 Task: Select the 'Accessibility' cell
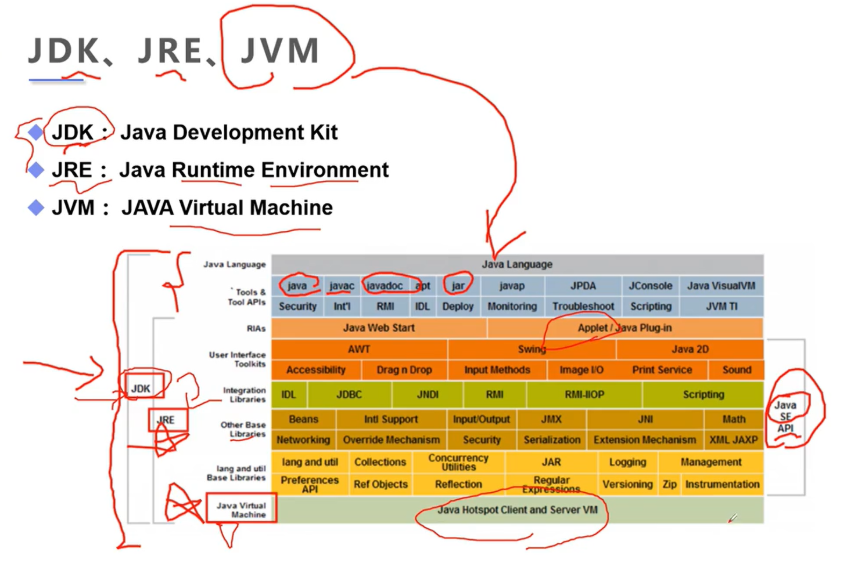pyautogui.click(x=316, y=370)
